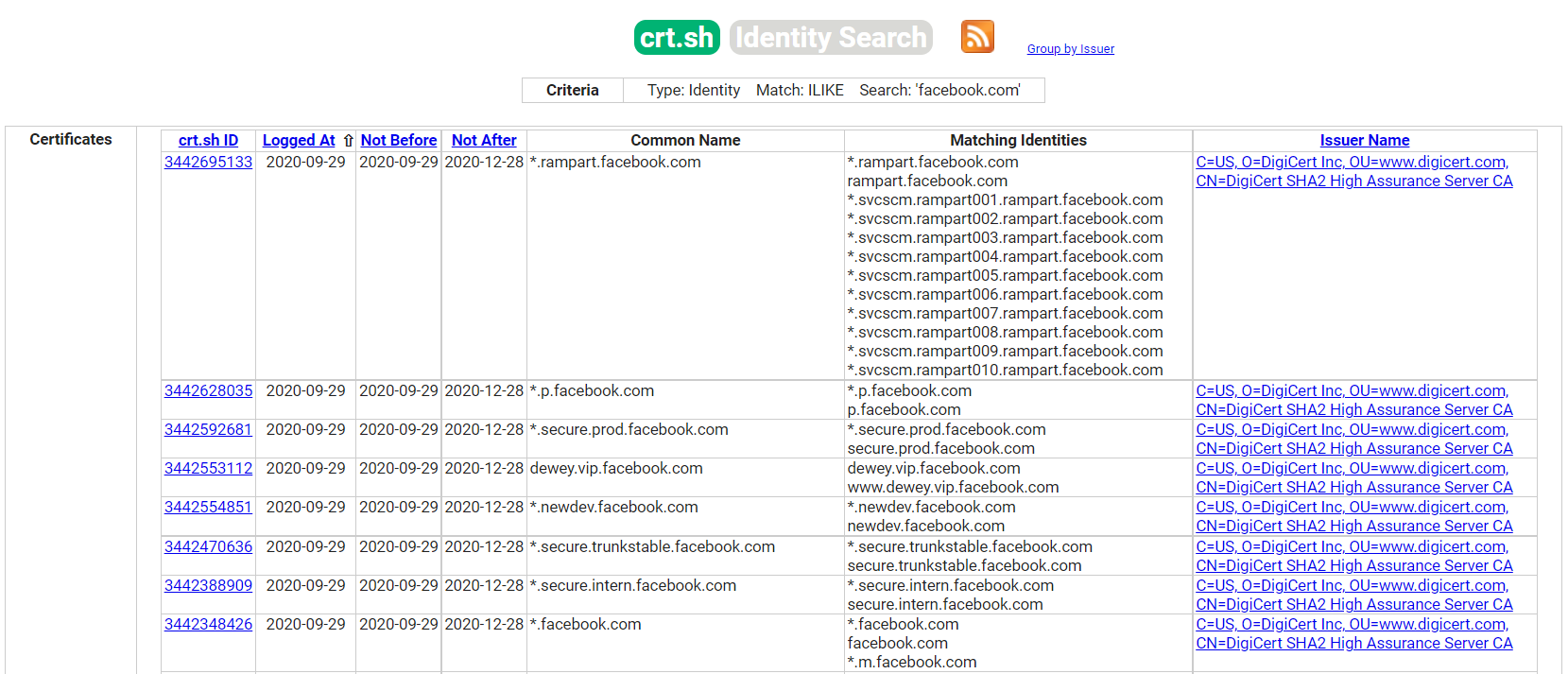
Task: Sort by the Not Before column
Action: [399, 140]
